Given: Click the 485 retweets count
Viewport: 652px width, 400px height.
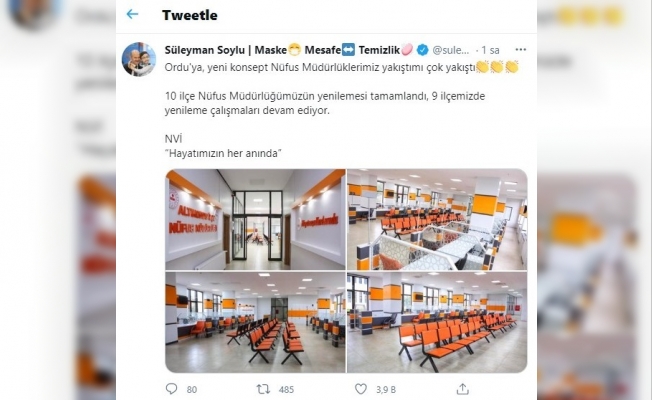Looking at the screenshot, I should (x=286, y=390).
